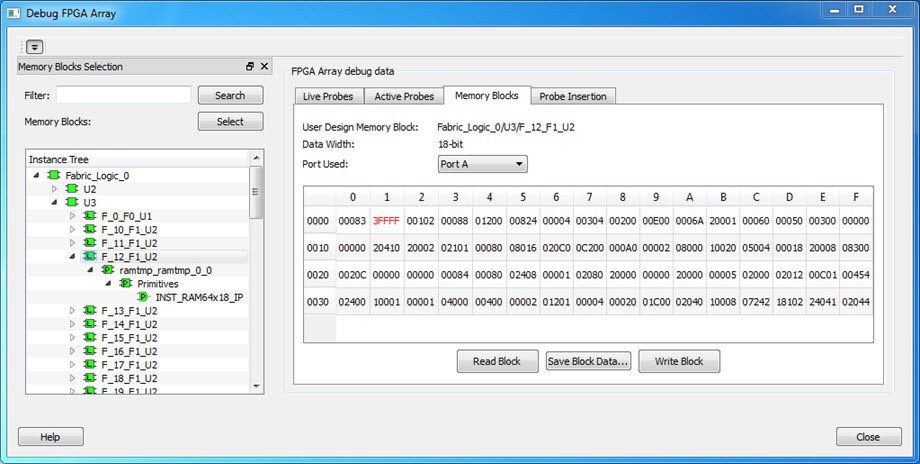Click Save Block Data button

(x=588, y=361)
